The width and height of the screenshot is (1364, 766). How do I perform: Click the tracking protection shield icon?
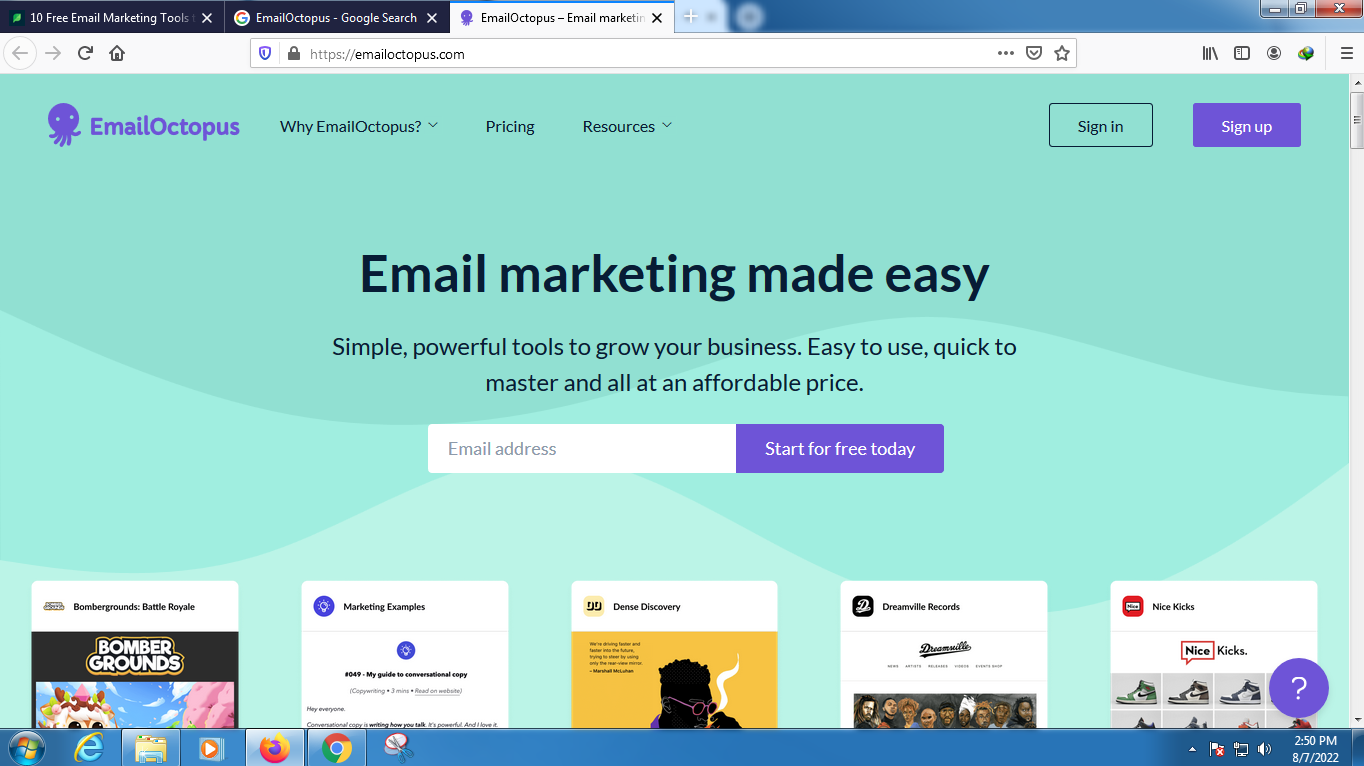(x=265, y=54)
